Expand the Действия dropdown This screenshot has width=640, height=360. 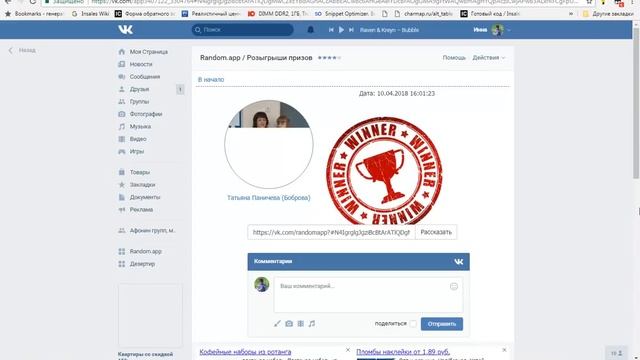pos(489,58)
